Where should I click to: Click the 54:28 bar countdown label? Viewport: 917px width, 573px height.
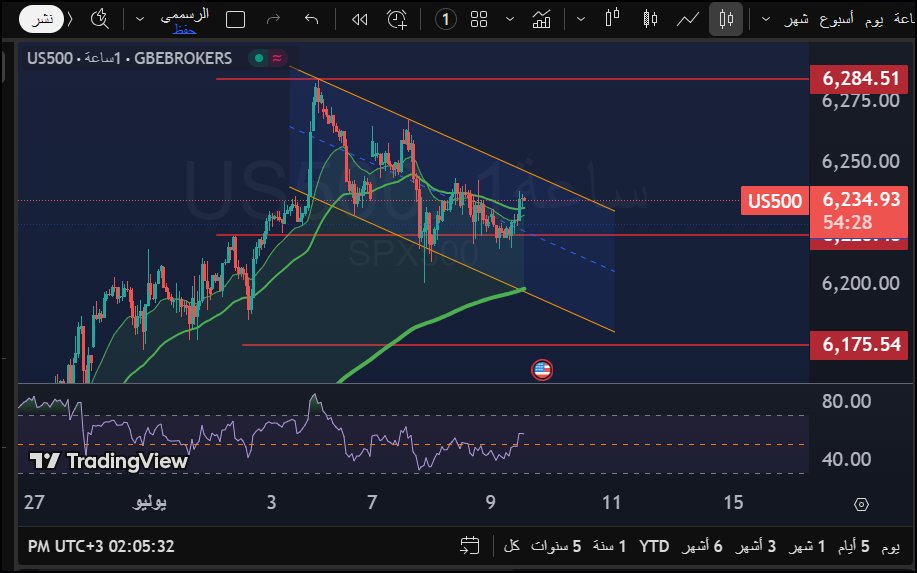click(x=847, y=222)
